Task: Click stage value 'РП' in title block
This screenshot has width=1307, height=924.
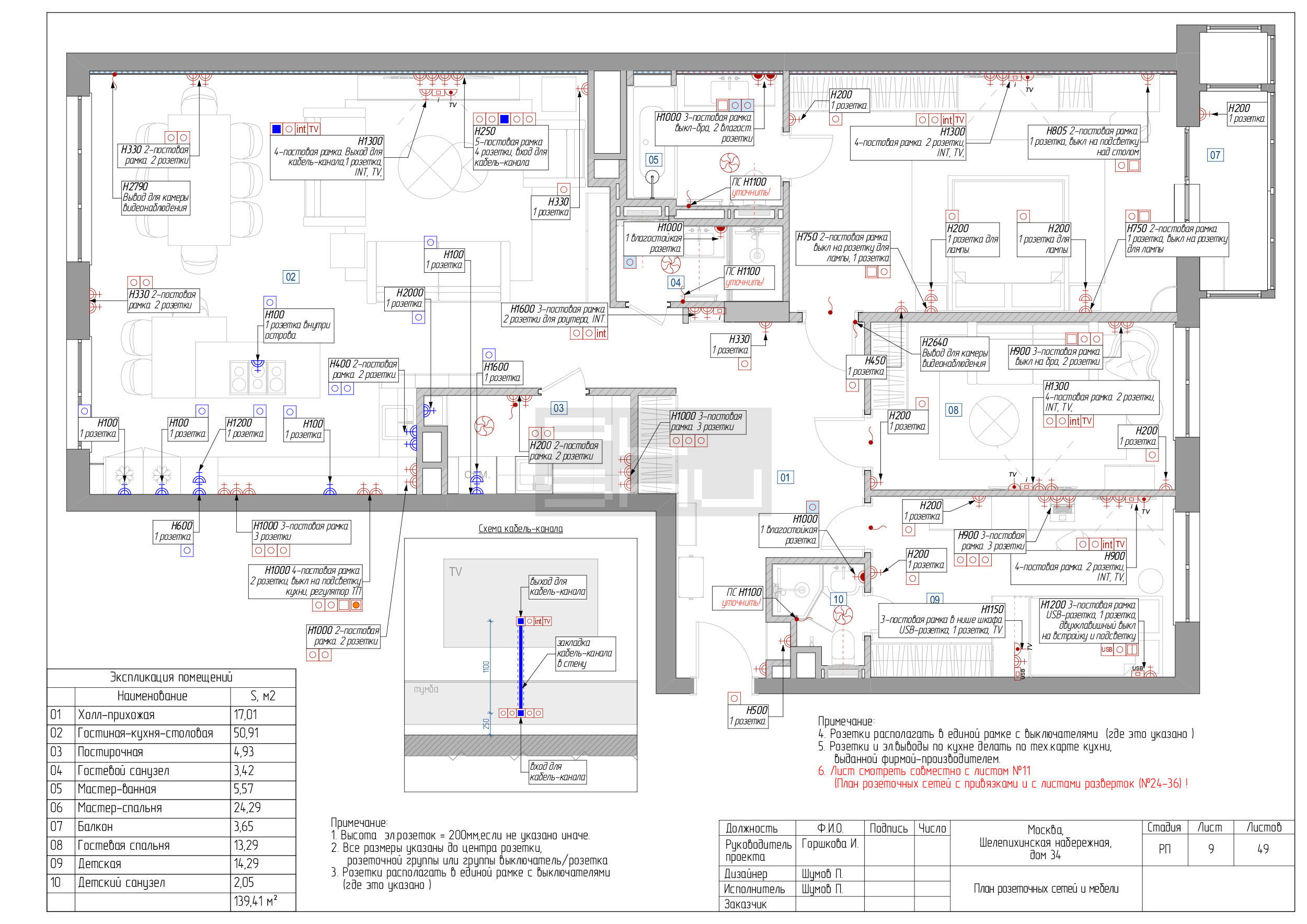Action: [x=1165, y=849]
